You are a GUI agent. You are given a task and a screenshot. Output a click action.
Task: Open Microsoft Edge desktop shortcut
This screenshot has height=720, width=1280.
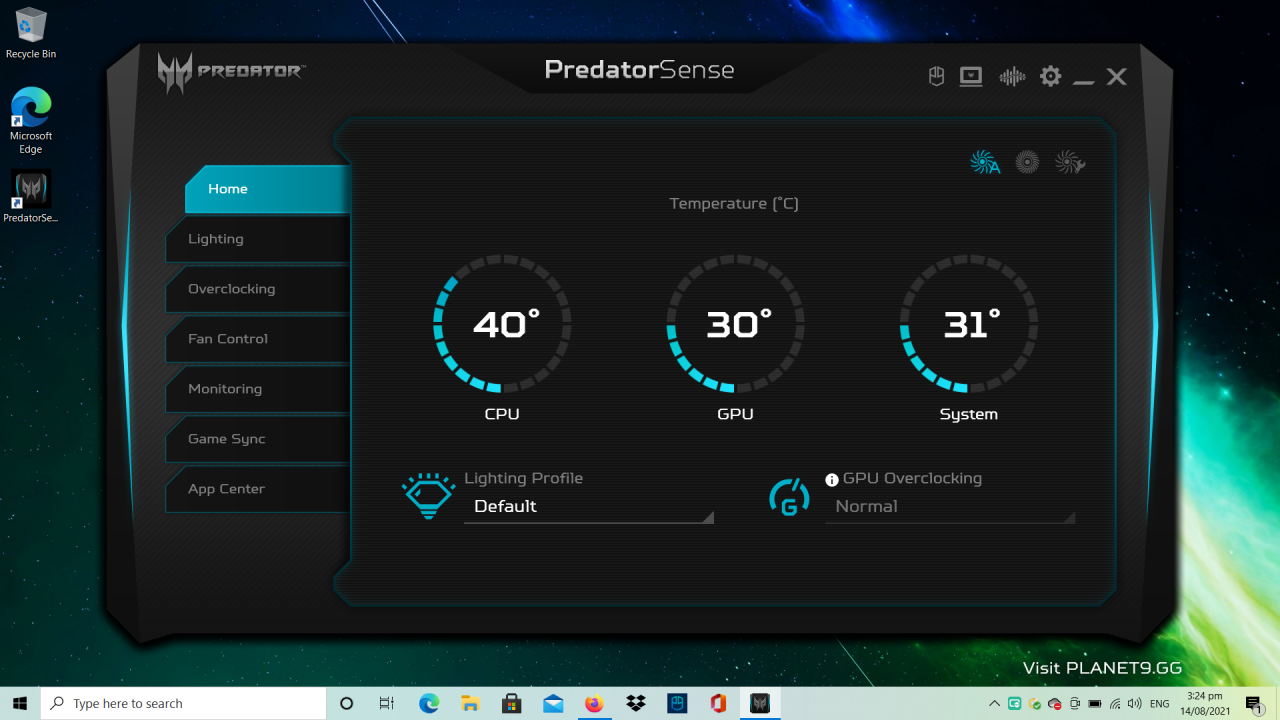pyautogui.click(x=31, y=121)
